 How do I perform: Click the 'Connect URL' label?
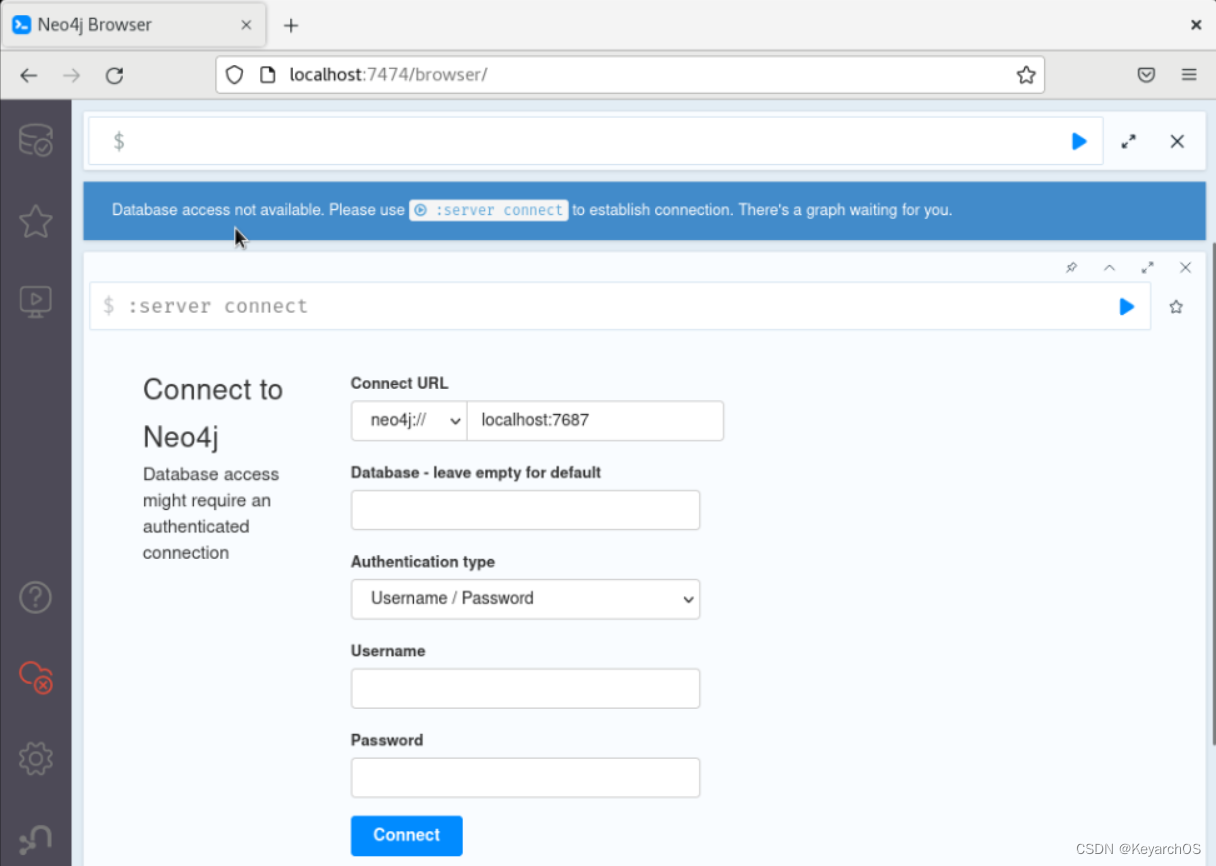pos(399,384)
